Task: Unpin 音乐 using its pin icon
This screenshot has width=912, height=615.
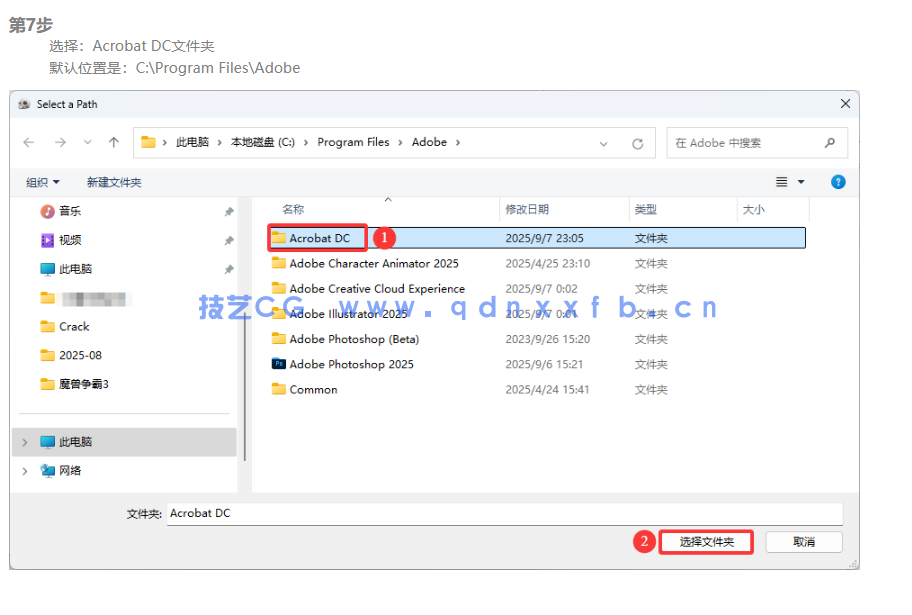Action: point(230,211)
